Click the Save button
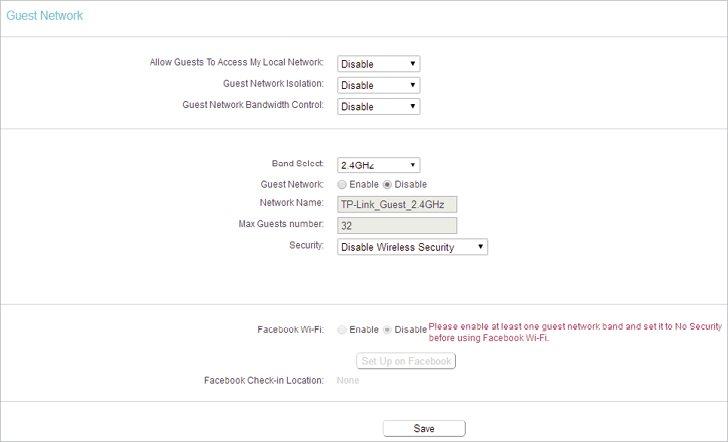The image size is (728, 442). click(x=424, y=429)
